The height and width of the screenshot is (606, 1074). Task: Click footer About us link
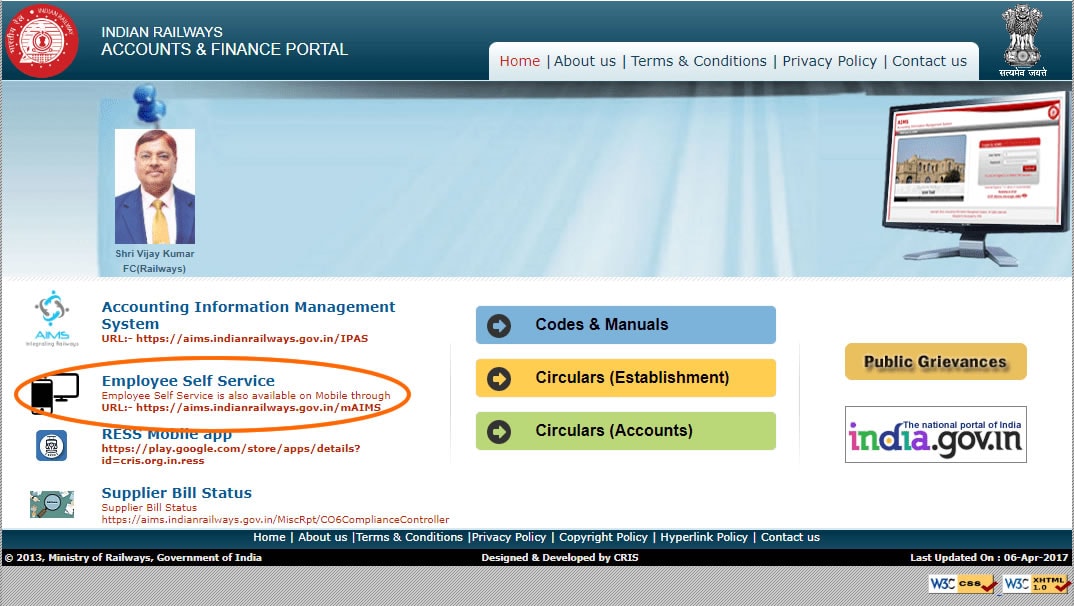pyautogui.click(x=323, y=538)
